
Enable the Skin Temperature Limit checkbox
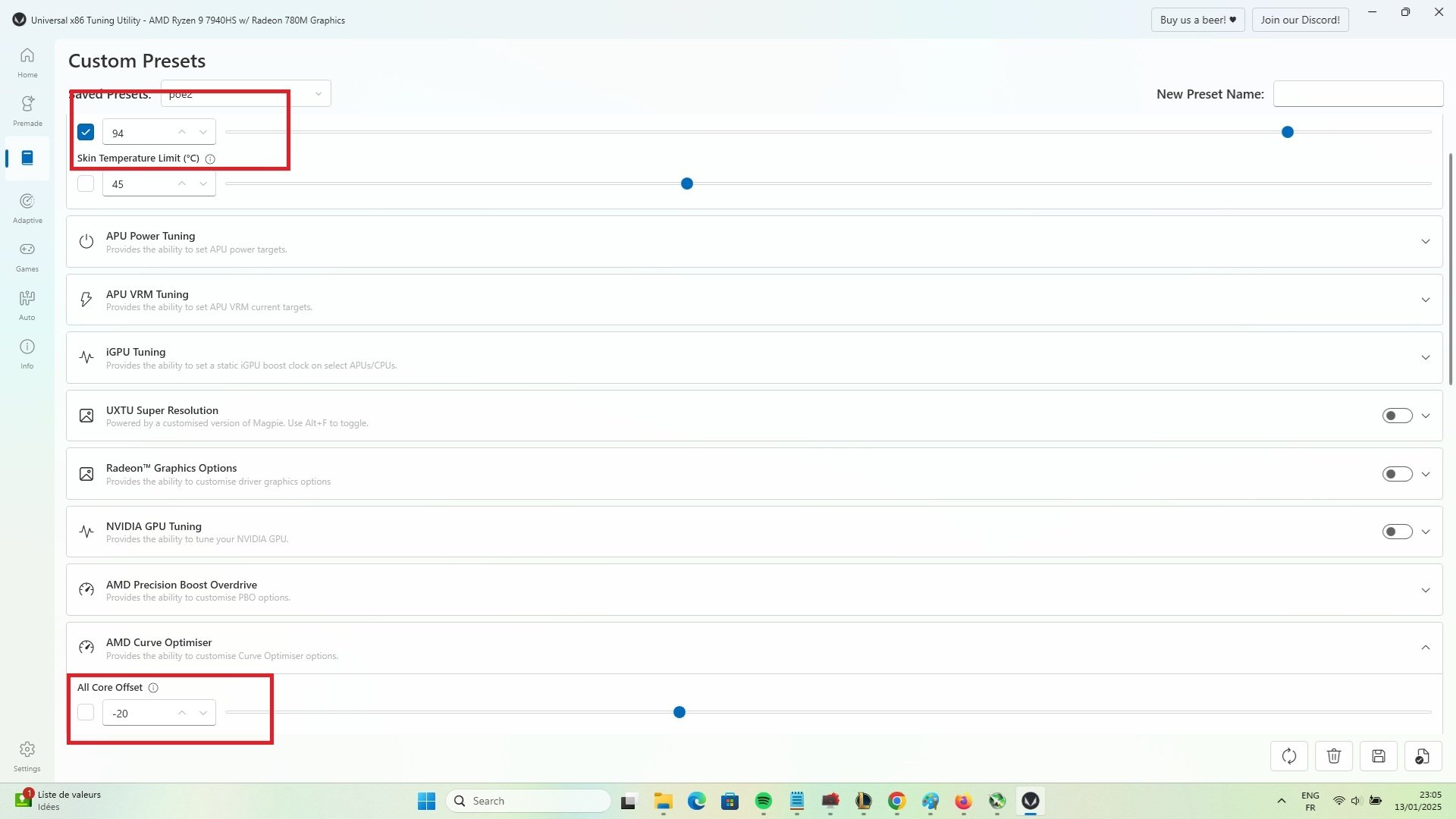coord(86,184)
